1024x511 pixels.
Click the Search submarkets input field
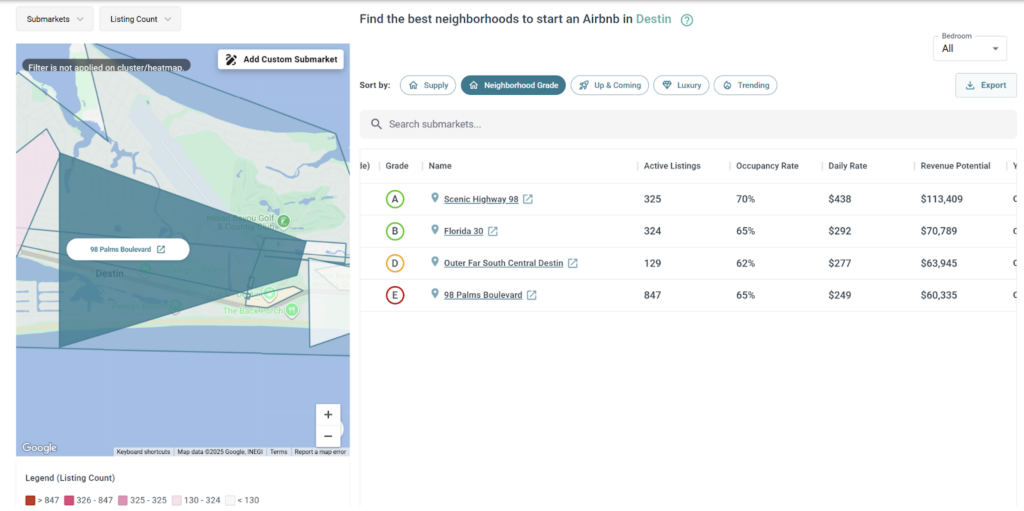pos(688,124)
